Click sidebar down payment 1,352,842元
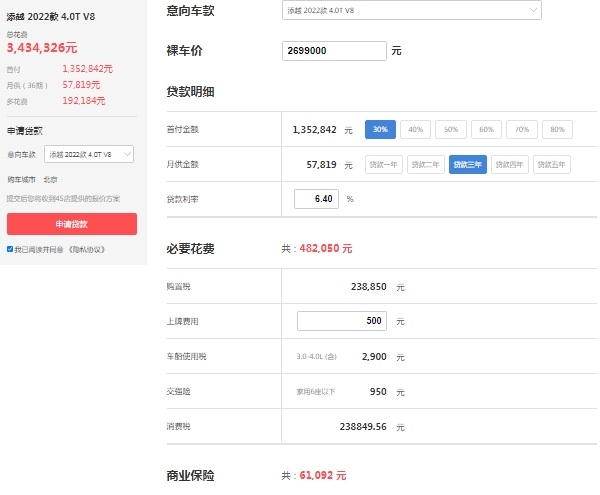Image resolution: width=600 pixels, height=495 pixels. coord(88,69)
